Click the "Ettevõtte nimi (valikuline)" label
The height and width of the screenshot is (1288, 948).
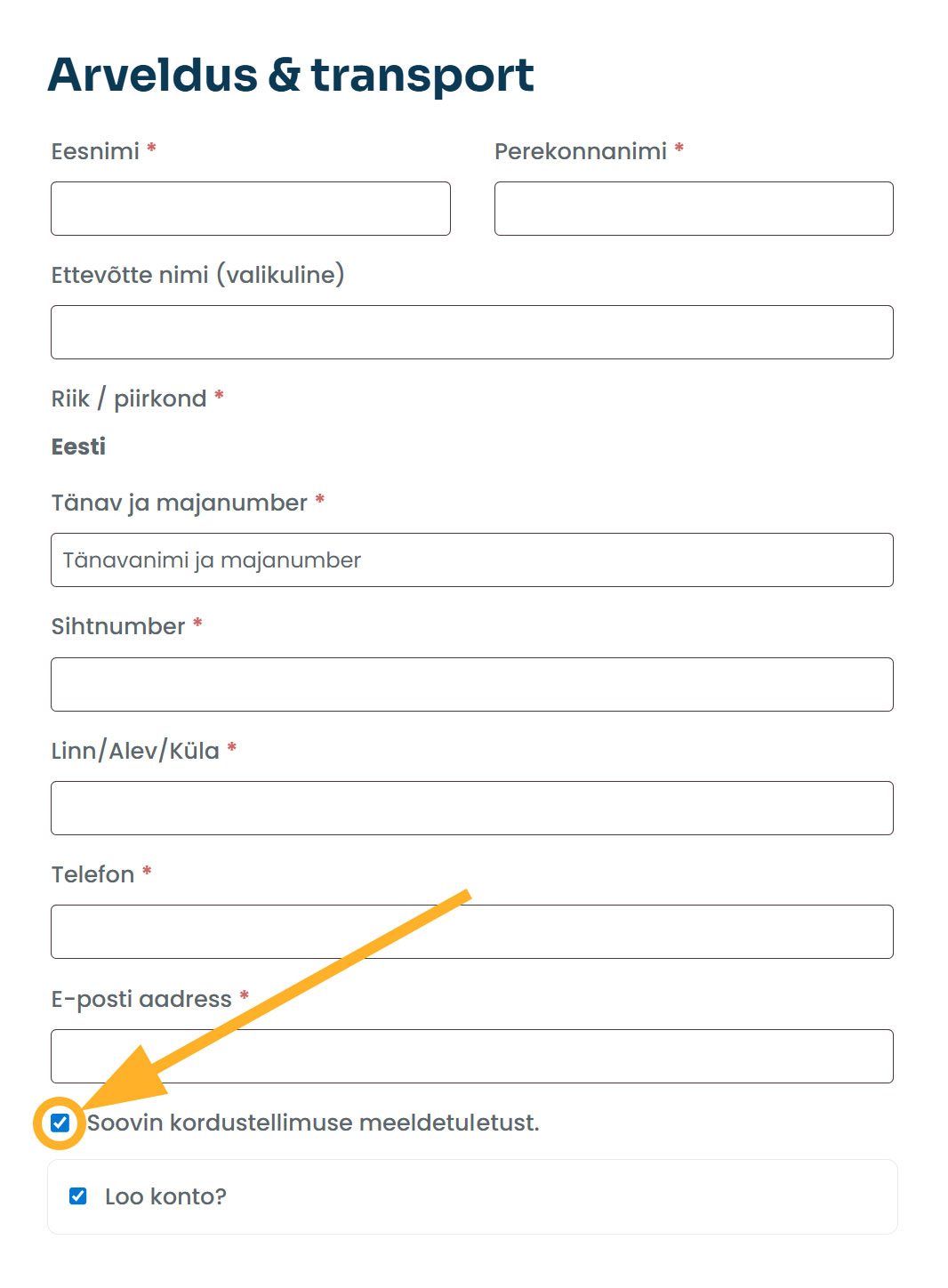pyautogui.click(x=197, y=275)
